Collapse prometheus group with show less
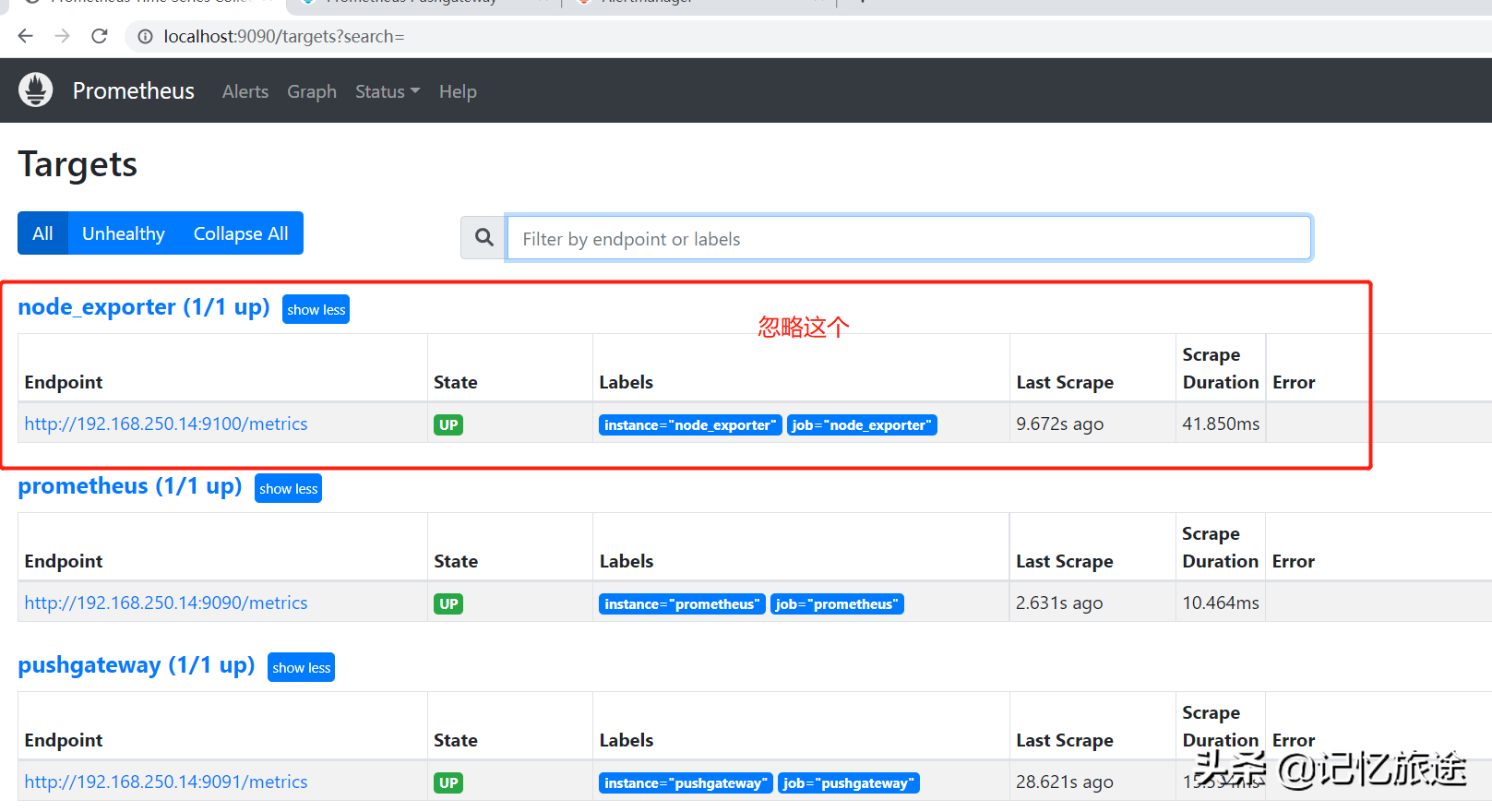The width and height of the screenshot is (1492, 812). point(288,488)
